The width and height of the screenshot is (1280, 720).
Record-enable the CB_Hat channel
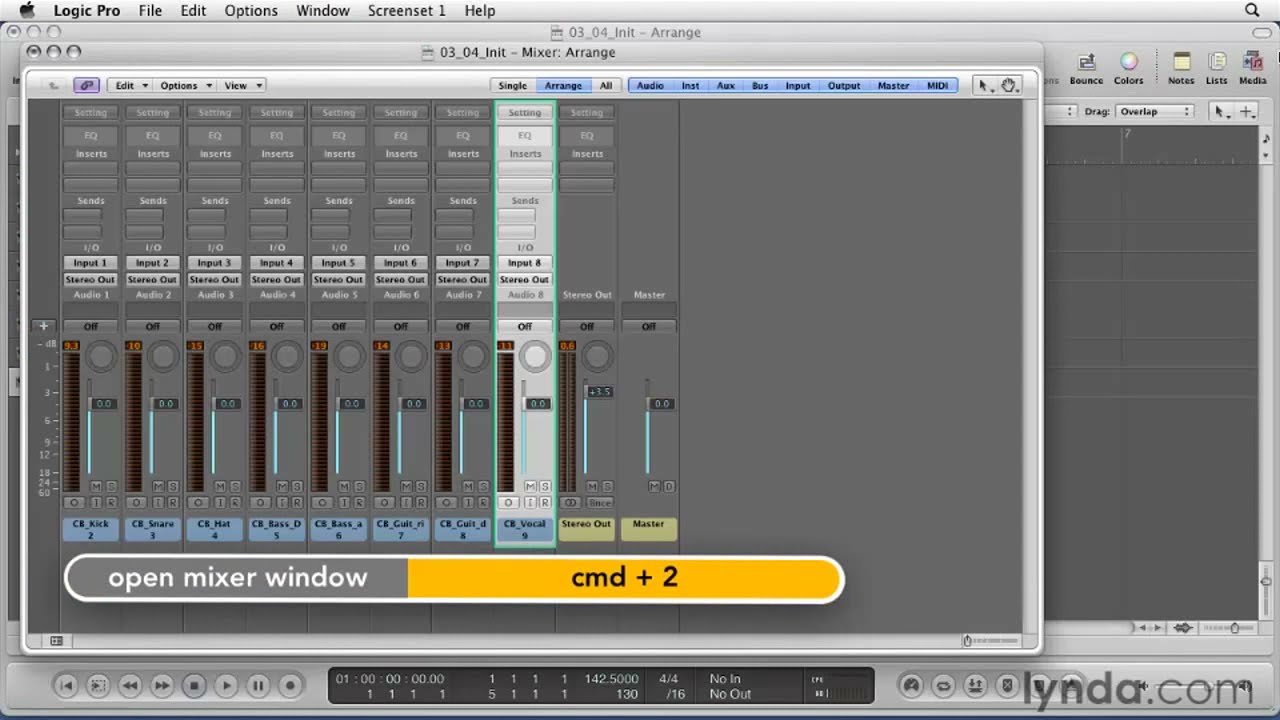tap(235, 502)
